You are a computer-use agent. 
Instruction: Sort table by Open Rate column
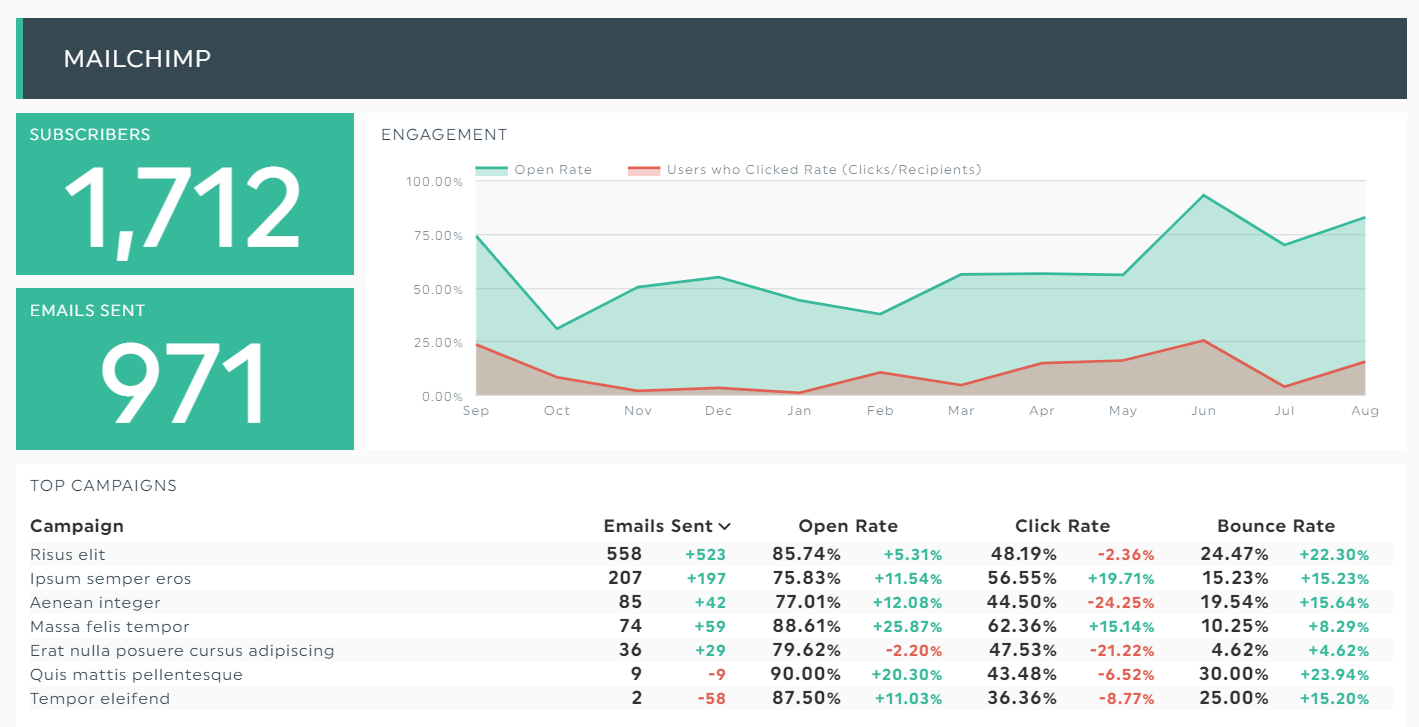848,526
